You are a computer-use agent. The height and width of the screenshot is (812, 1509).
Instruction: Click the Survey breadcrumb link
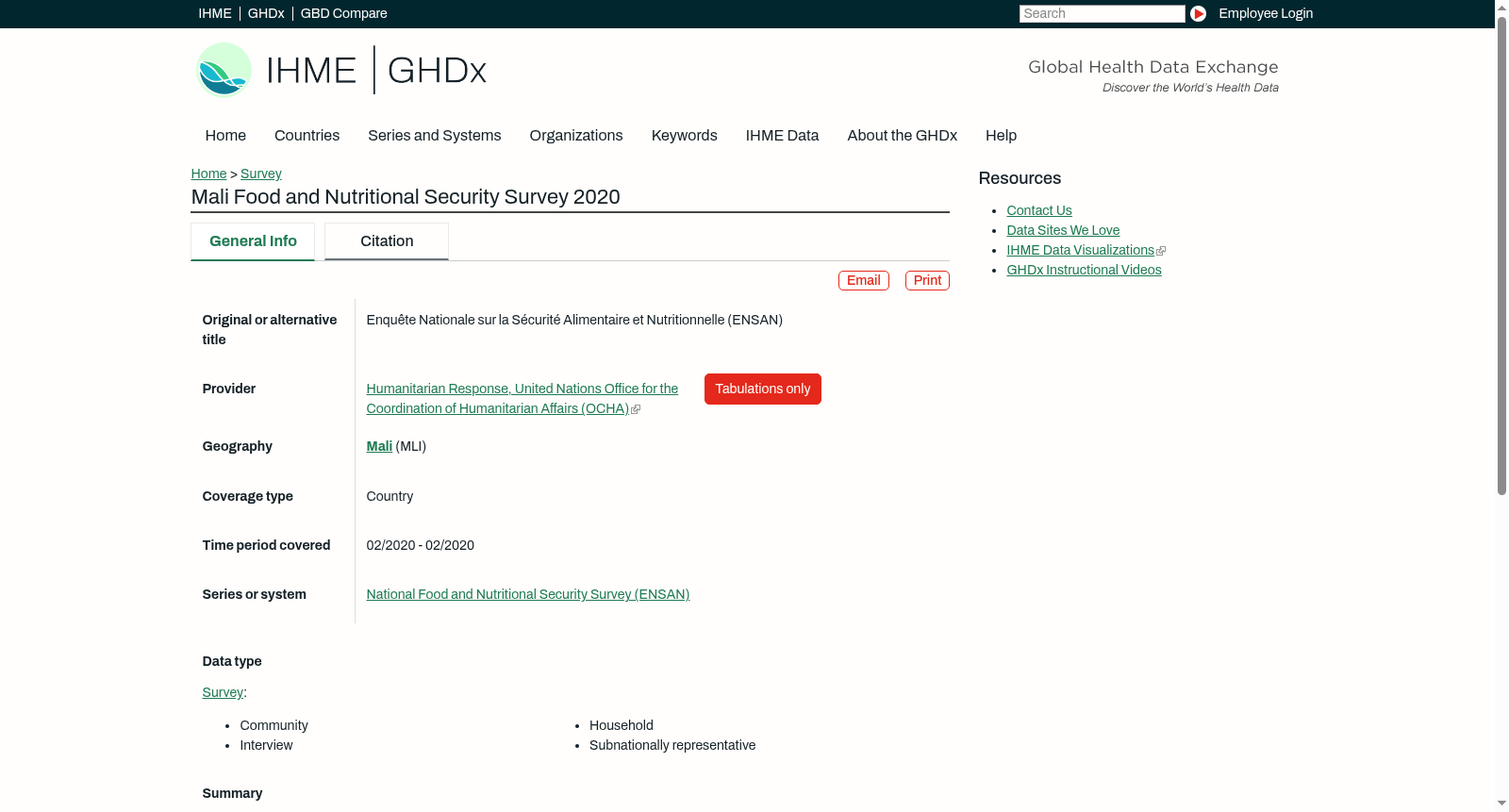pyautogui.click(x=261, y=174)
